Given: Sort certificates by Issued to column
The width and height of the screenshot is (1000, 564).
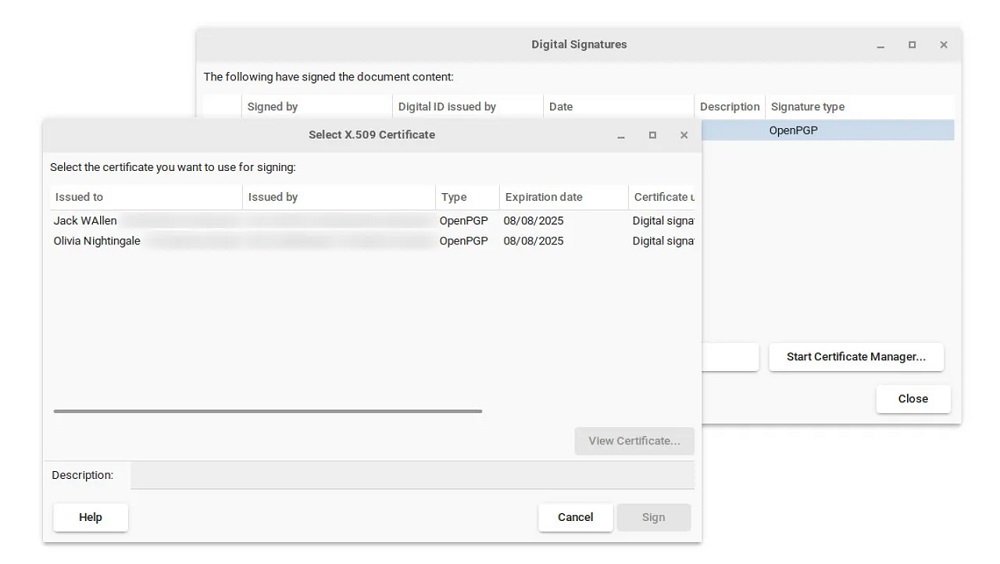Looking at the screenshot, I should point(145,197).
